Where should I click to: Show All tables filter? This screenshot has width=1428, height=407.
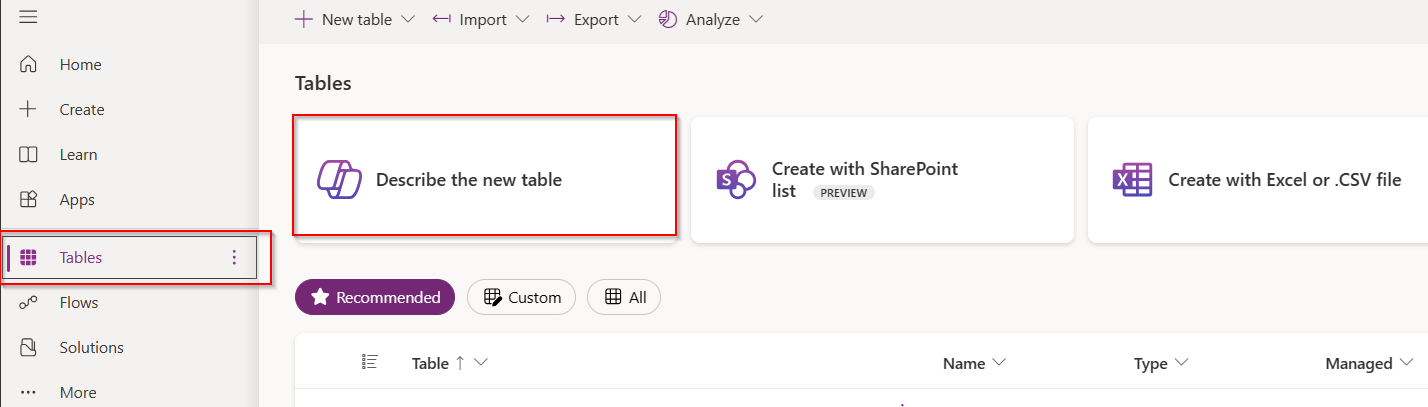click(623, 297)
